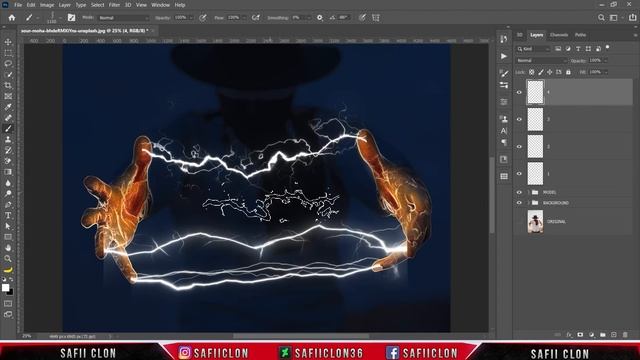Hide layer 3 via eye icon
Viewport: 640px width, 360px height.
click(x=519, y=119)
